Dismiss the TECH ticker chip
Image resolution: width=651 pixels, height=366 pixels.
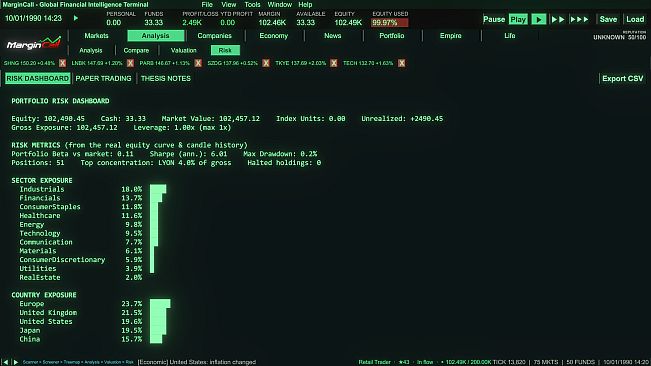point(401,63)
